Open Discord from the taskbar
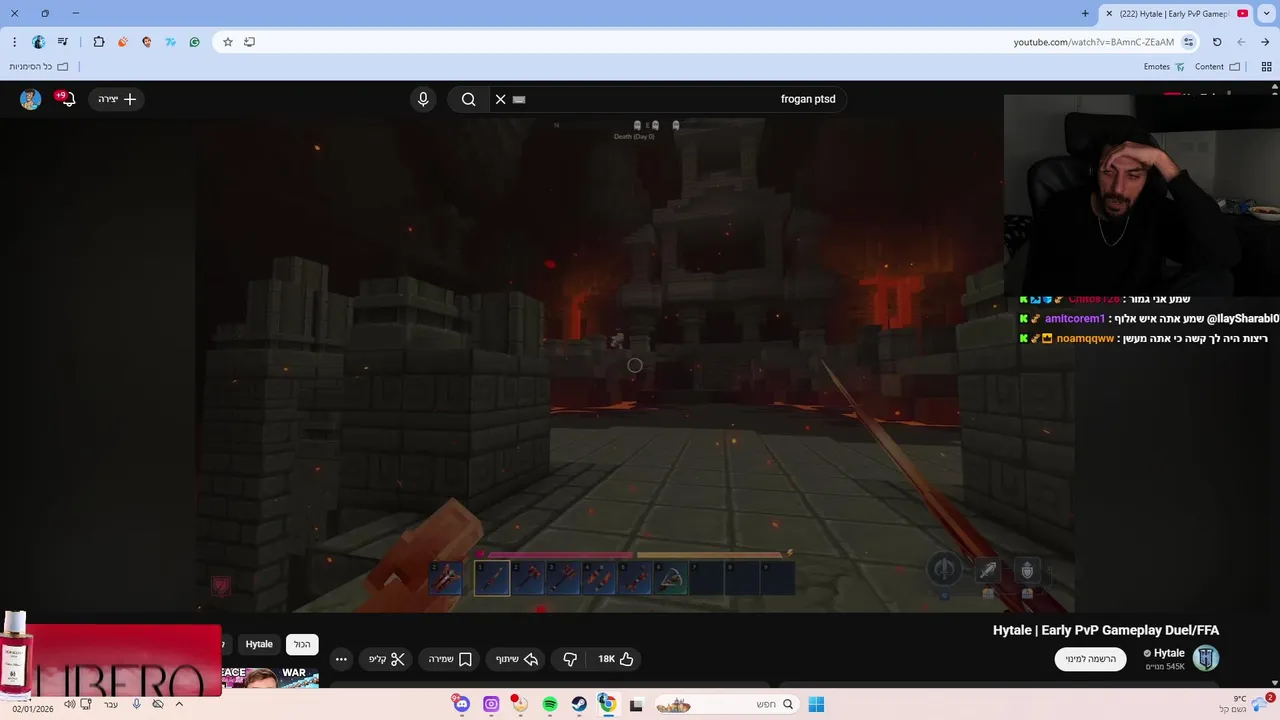The height and width of the screenshot is (720, 1280). [x=461, y=704]
